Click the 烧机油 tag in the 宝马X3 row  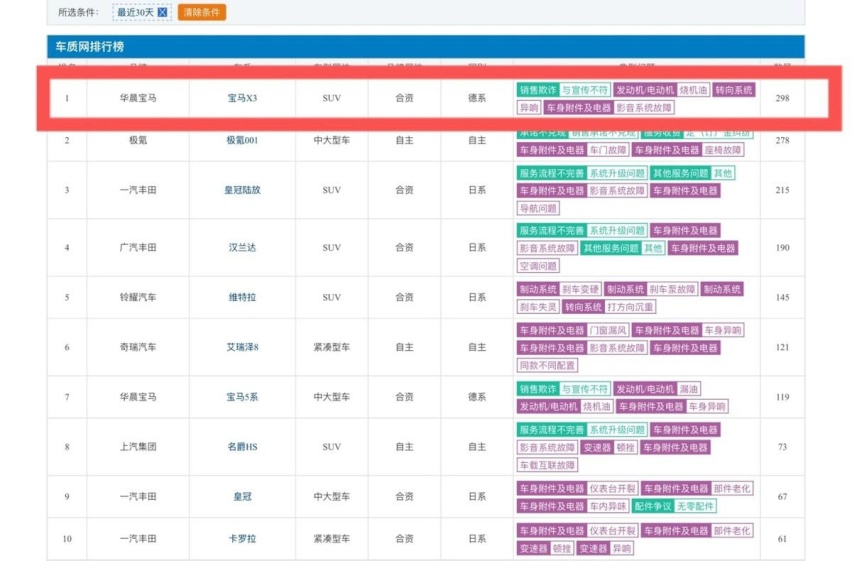pos(693,90)
